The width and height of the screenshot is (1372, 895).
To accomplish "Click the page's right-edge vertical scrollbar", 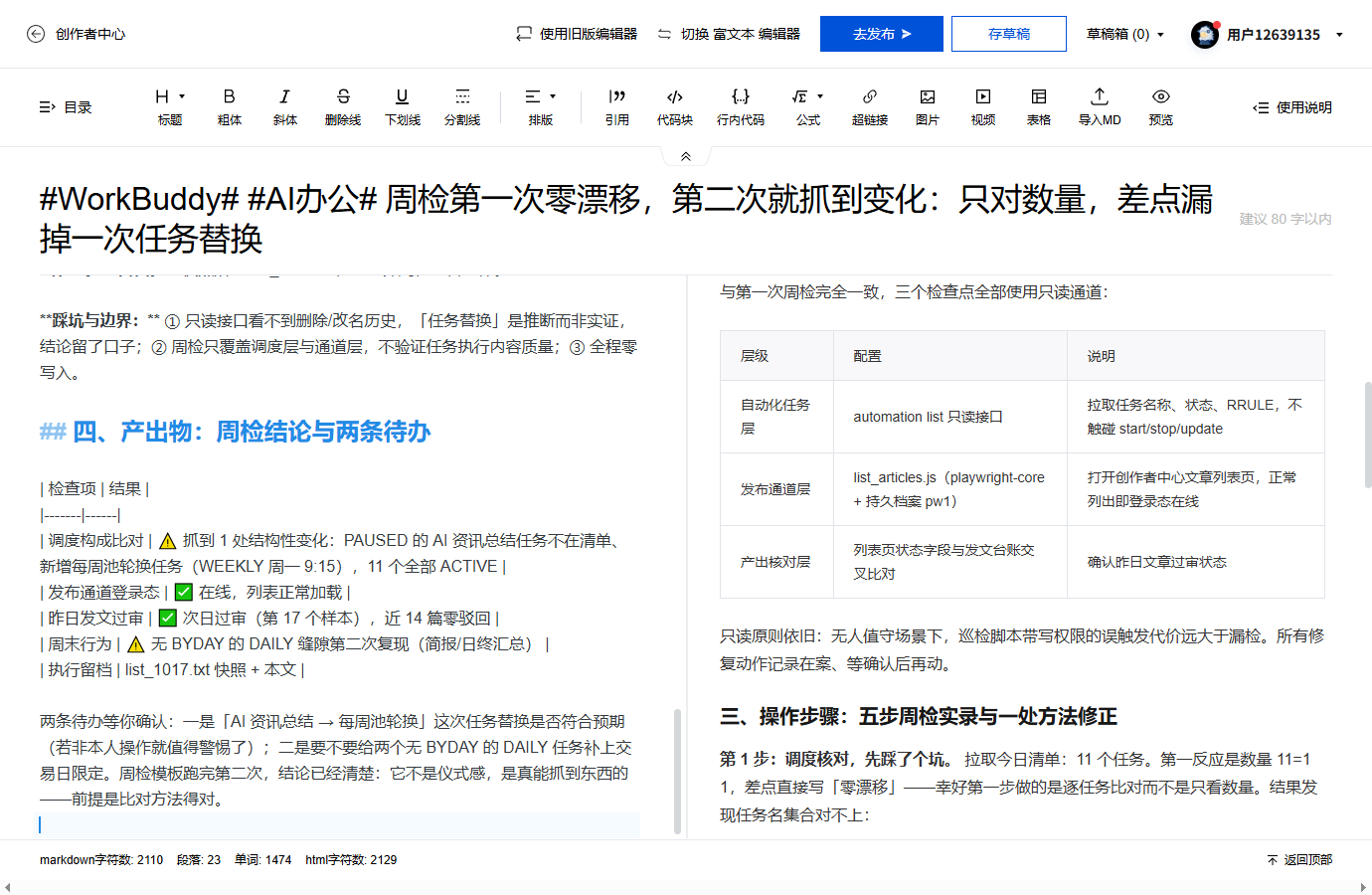I will pyautogui.click(x=1368, y=435).
